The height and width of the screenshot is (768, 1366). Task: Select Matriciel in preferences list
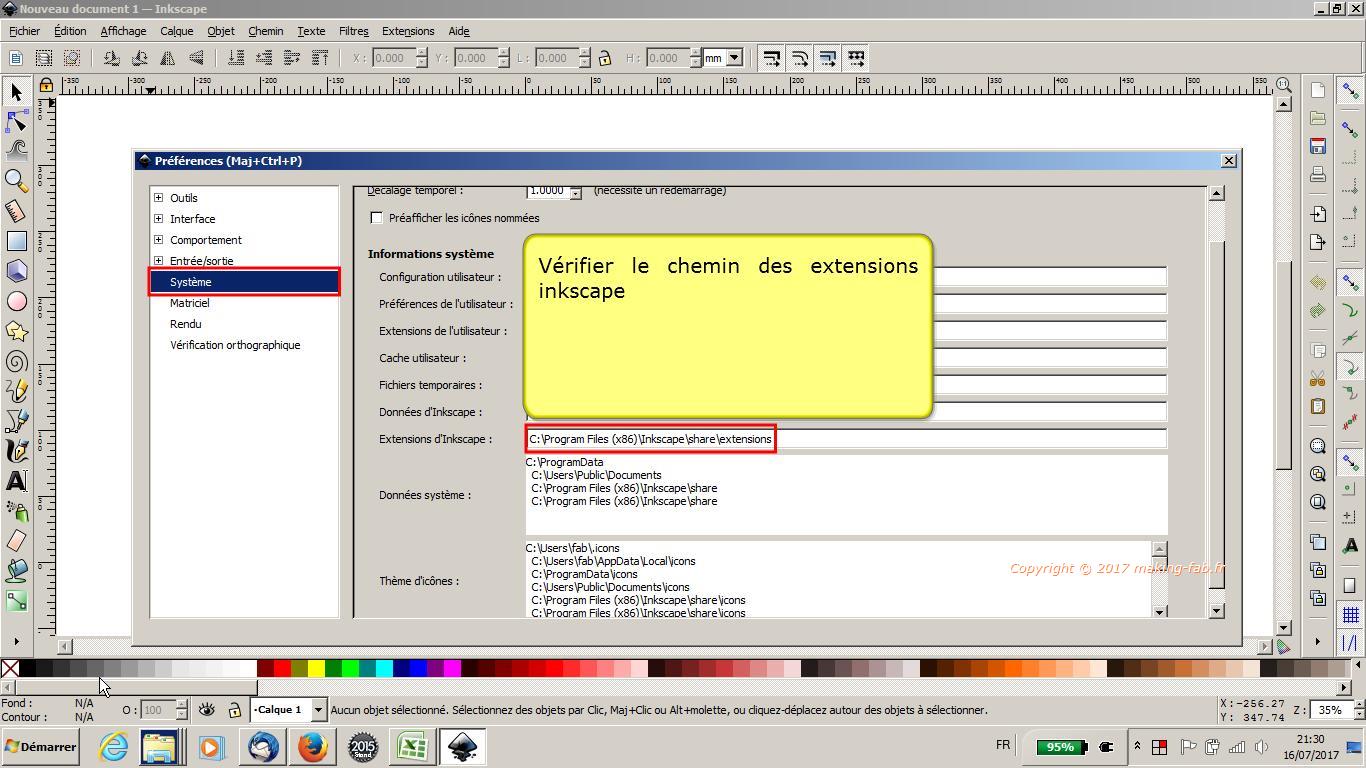[x=190, y=303]
